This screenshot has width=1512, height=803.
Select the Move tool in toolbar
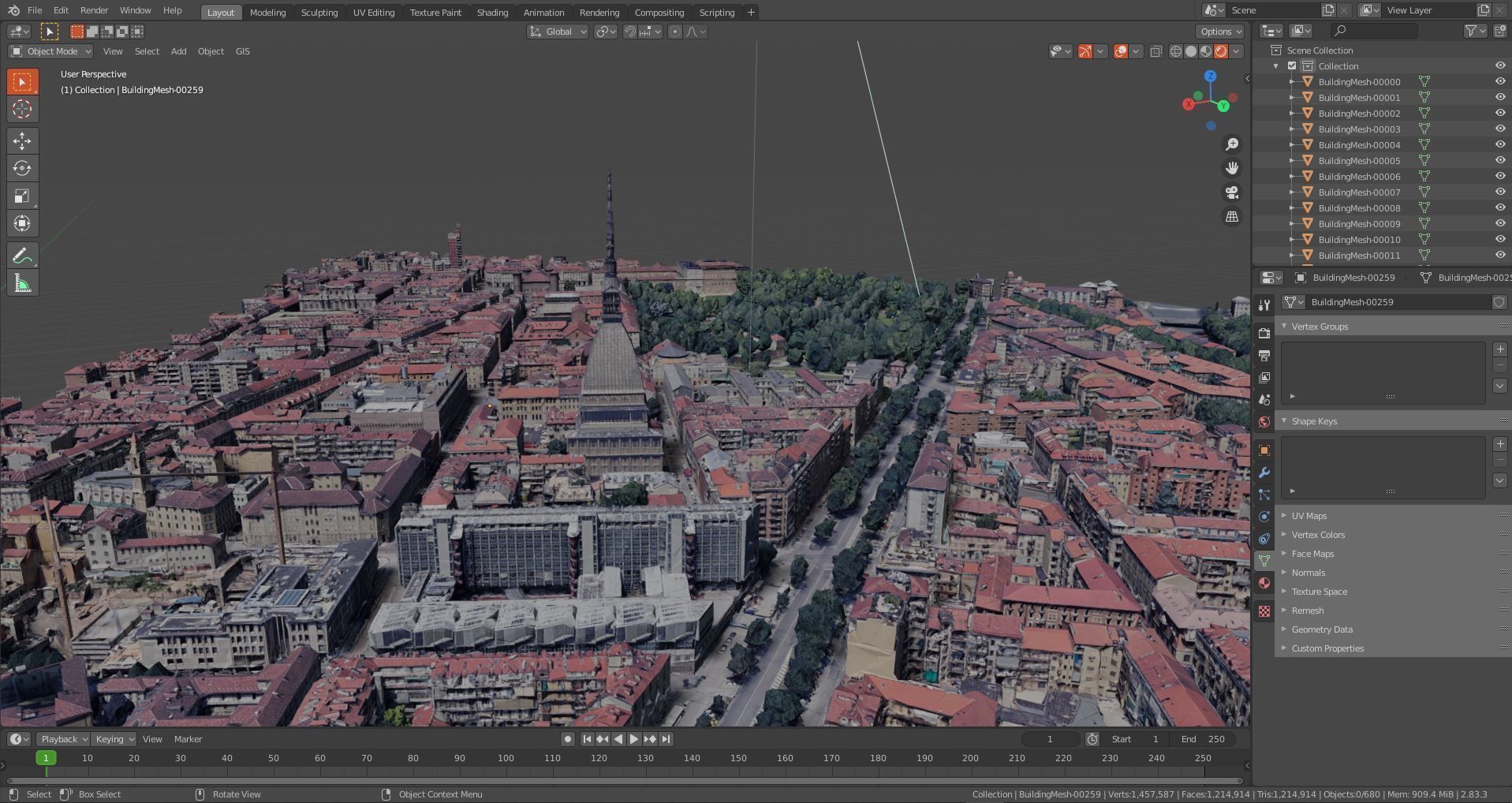[22, 141]
